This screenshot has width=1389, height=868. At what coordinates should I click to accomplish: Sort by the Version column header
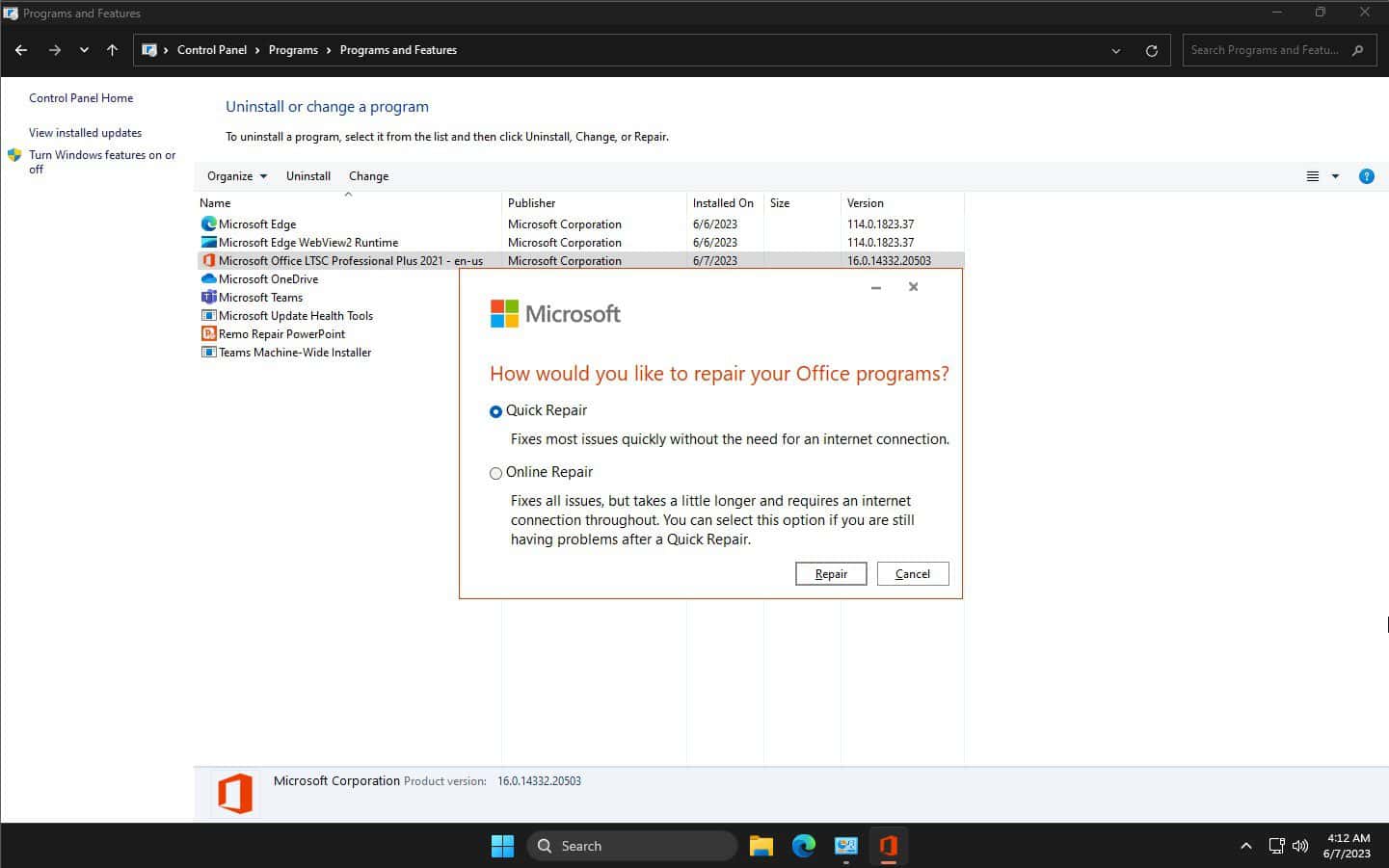902,203
